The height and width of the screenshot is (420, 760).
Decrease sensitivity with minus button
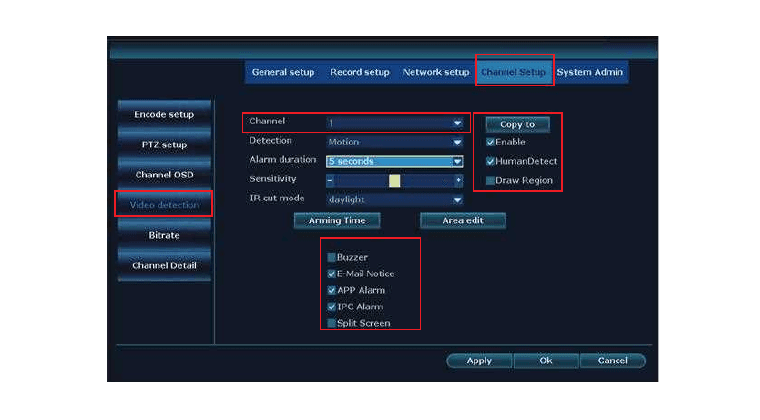pyautogui.click(x=330, y=181)
